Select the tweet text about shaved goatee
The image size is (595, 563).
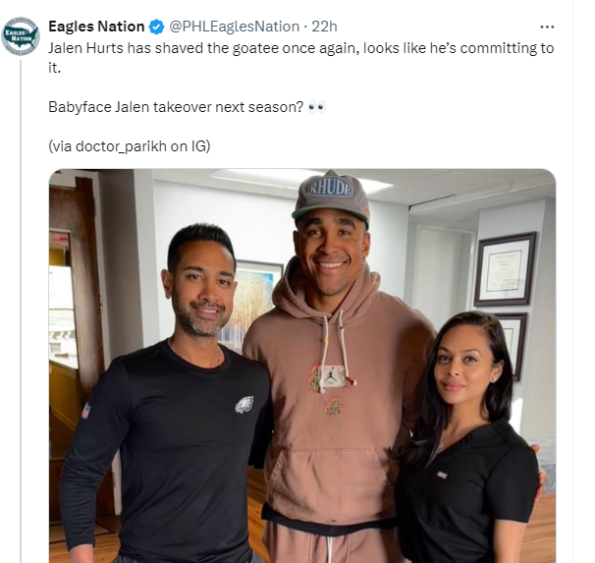pyautogui.click(x=301, y=58)
